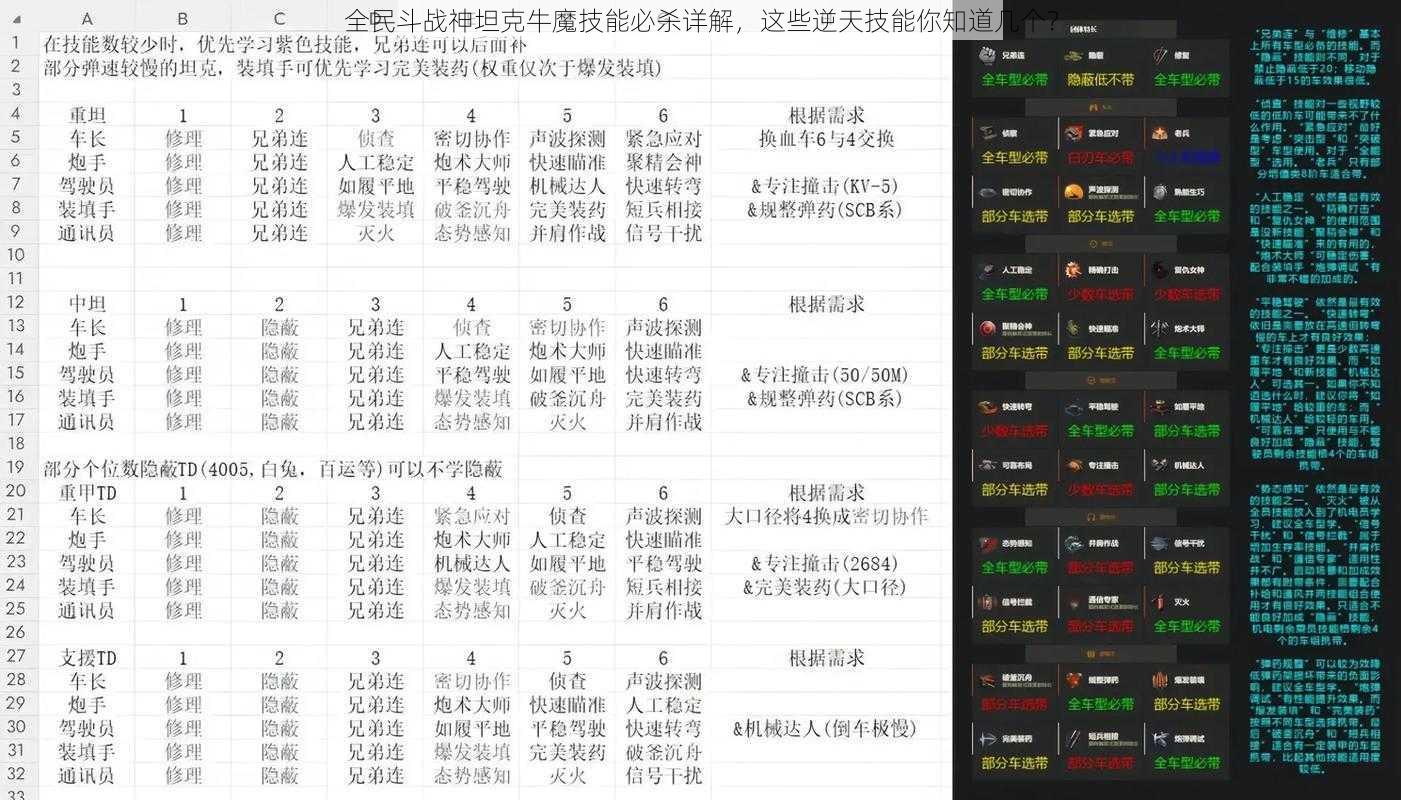This screenshot has width=1401, height=800.
Task: Click the 灭火 fire extinguisher icon in the panel
Action: pyautogui.click(x=1160, y=603)
